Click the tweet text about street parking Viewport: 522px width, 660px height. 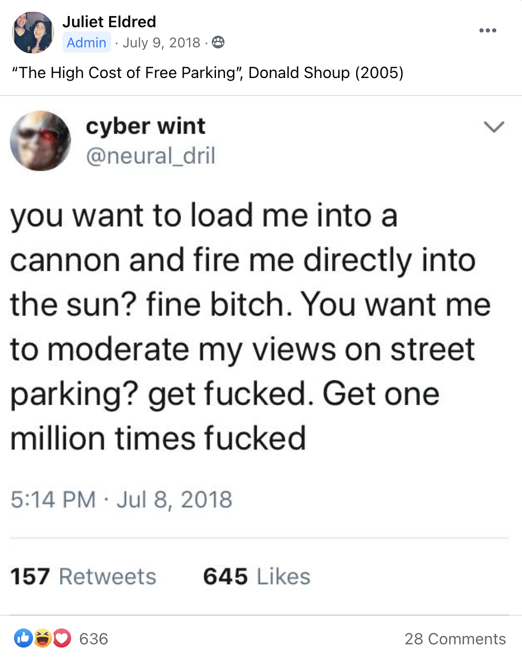(x=250, y=327)
